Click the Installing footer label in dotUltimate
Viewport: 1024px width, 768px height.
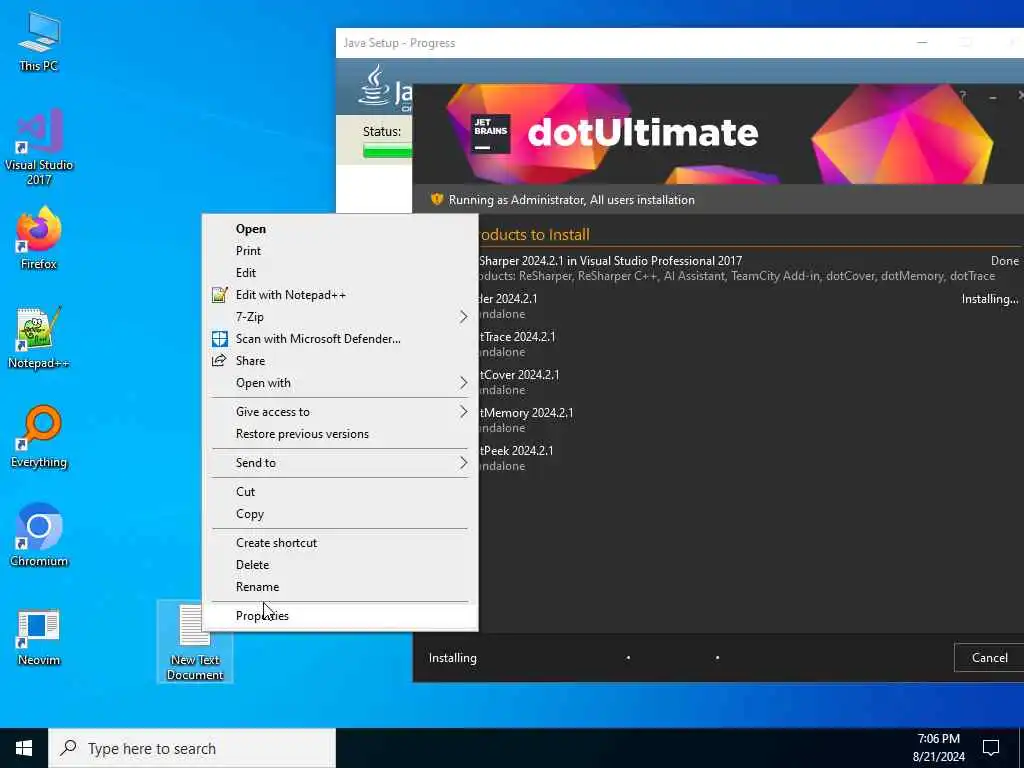453,658
